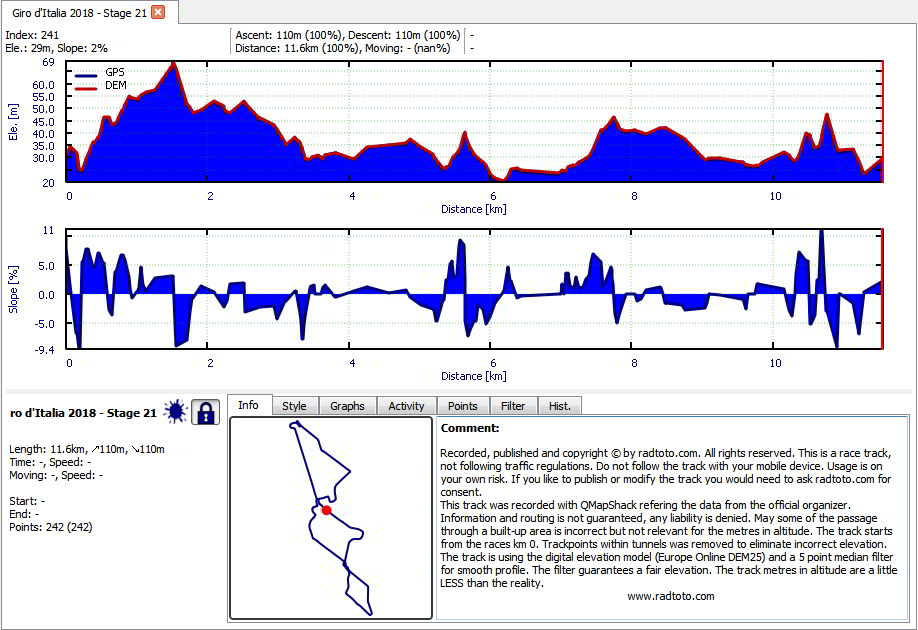Image resolution: width=918 pixels, height=630 pixels.
Task: Click the track outline map thumbnail
Action: tap(331, 518)
